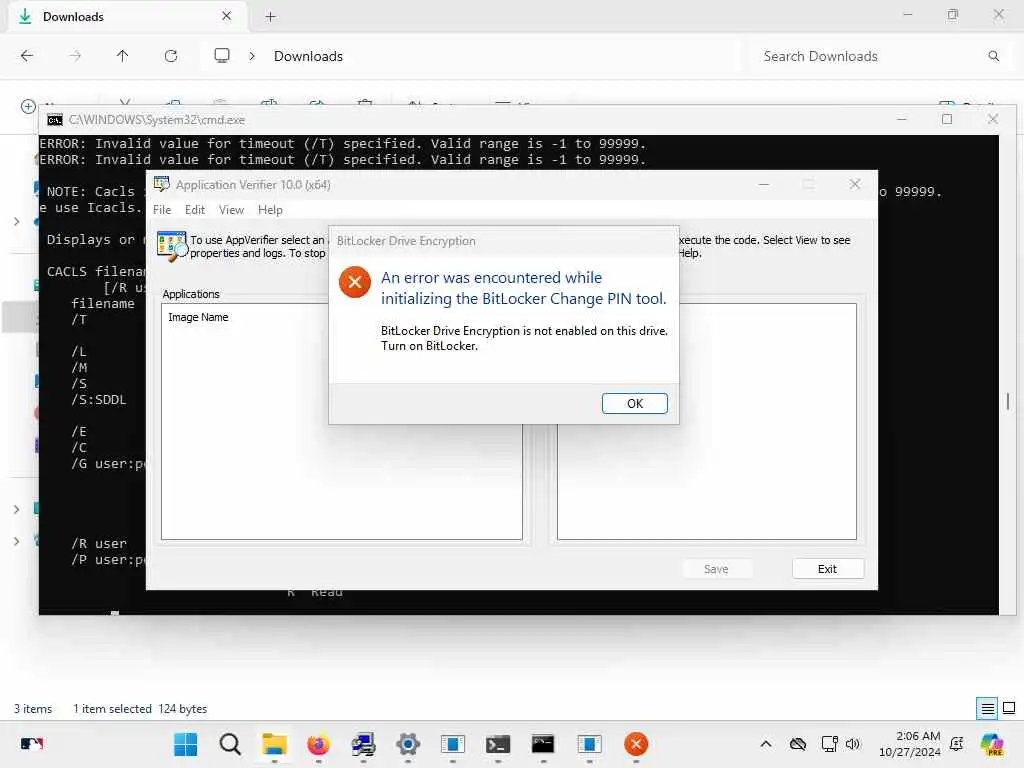
Task: Open View menu in Application Verifier
Action: (231, 210)
